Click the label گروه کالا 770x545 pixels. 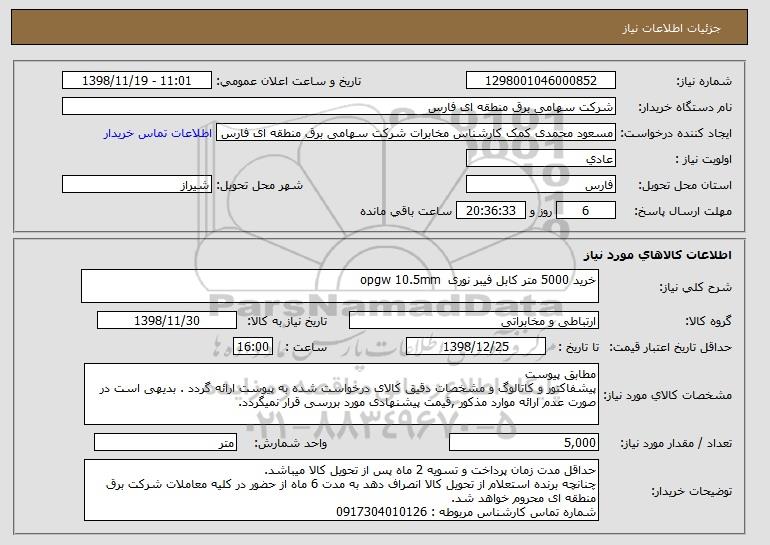pos(709,321)
